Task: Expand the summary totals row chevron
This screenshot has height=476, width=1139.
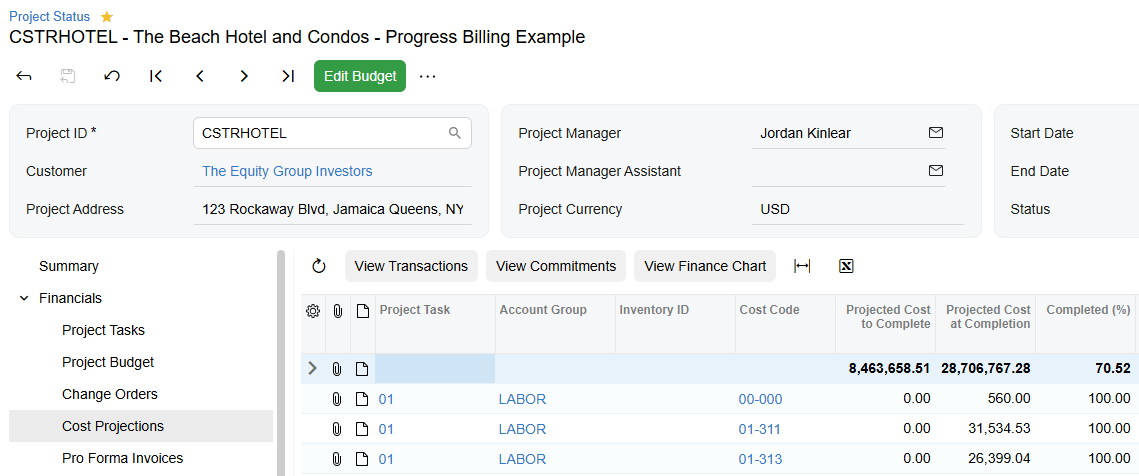Action: coord(313,368)
